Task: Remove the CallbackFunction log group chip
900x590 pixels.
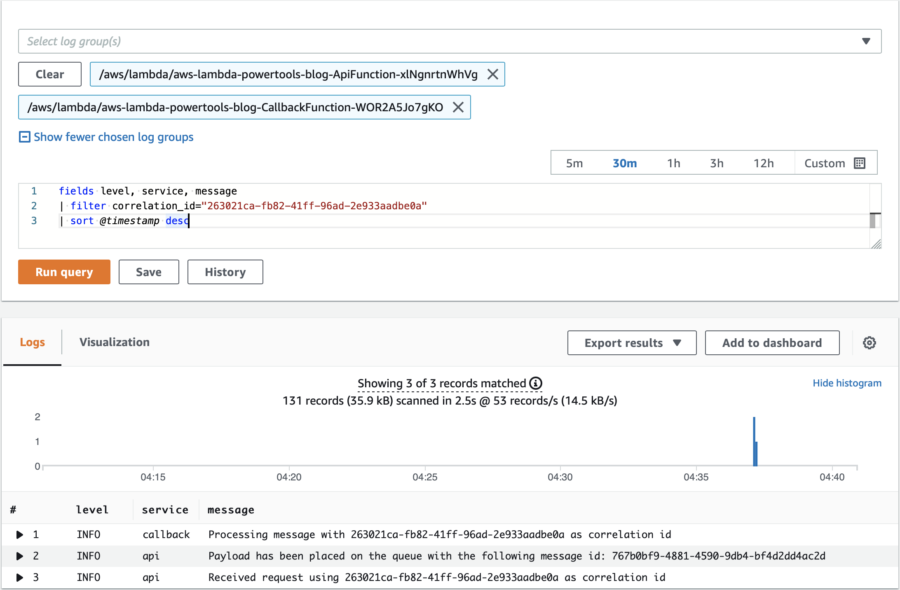Action: (458, 107)
